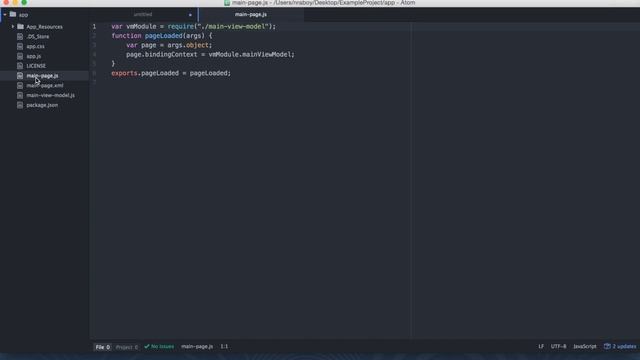Screen dimensions: 640x360
Task: Click the package updates icon in status bar
Action: point(607,347)
